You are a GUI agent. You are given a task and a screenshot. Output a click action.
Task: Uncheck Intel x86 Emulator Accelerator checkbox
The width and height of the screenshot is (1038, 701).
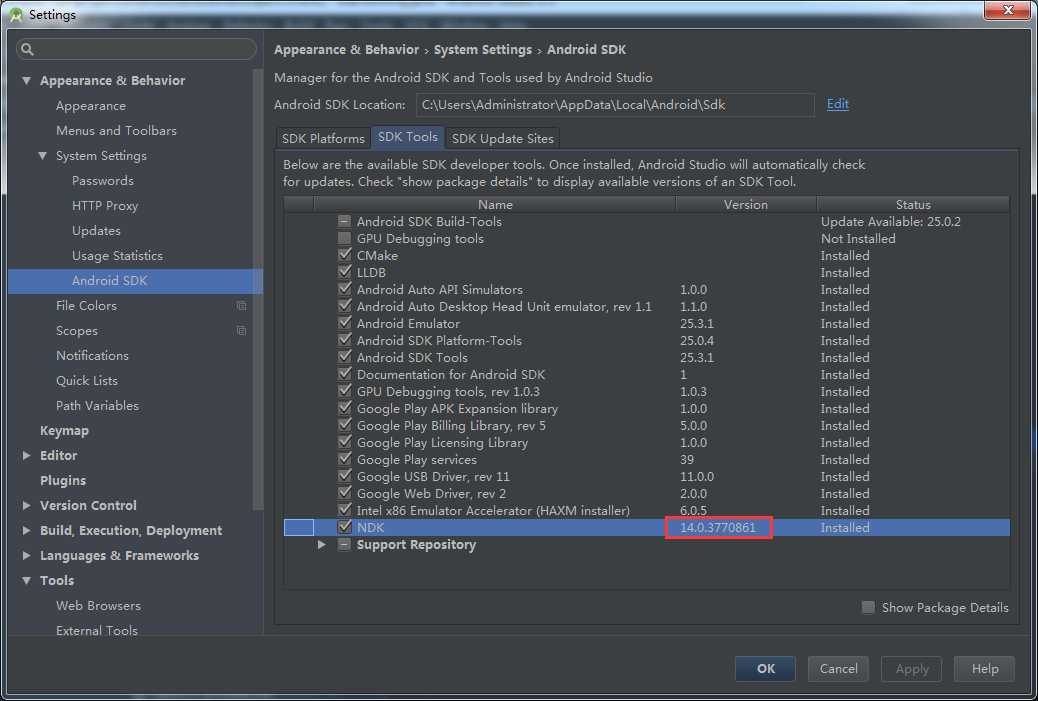(344, 510)
